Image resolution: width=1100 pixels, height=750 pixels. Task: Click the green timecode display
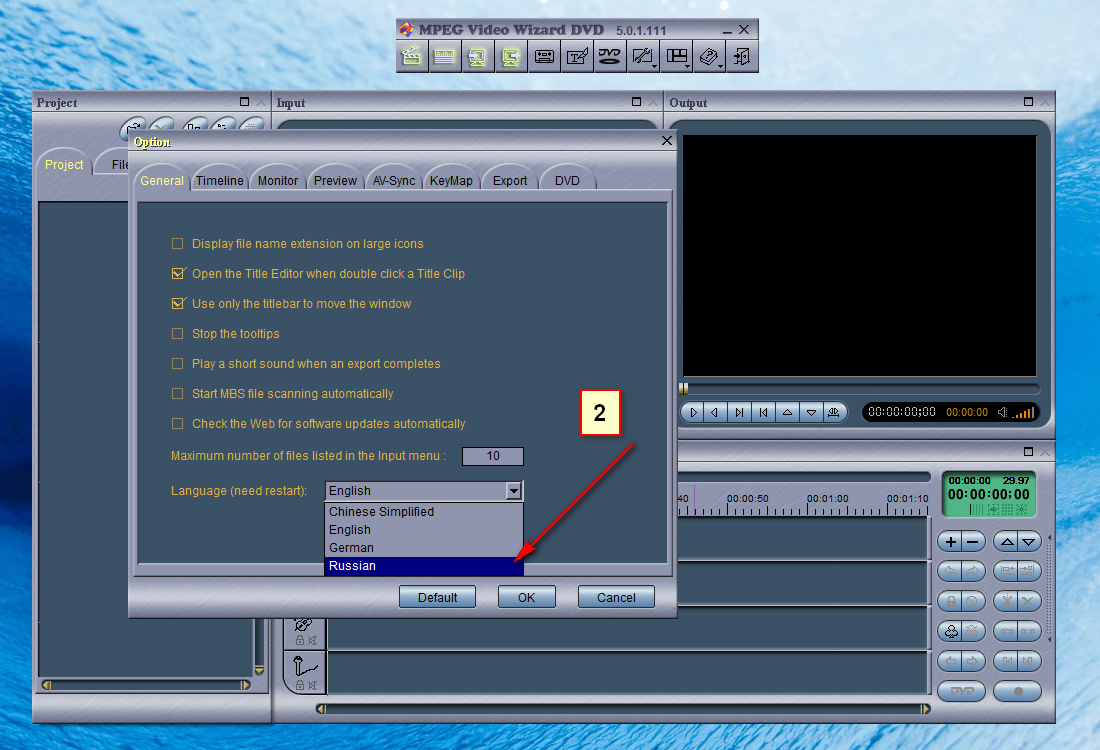(988, 494)
